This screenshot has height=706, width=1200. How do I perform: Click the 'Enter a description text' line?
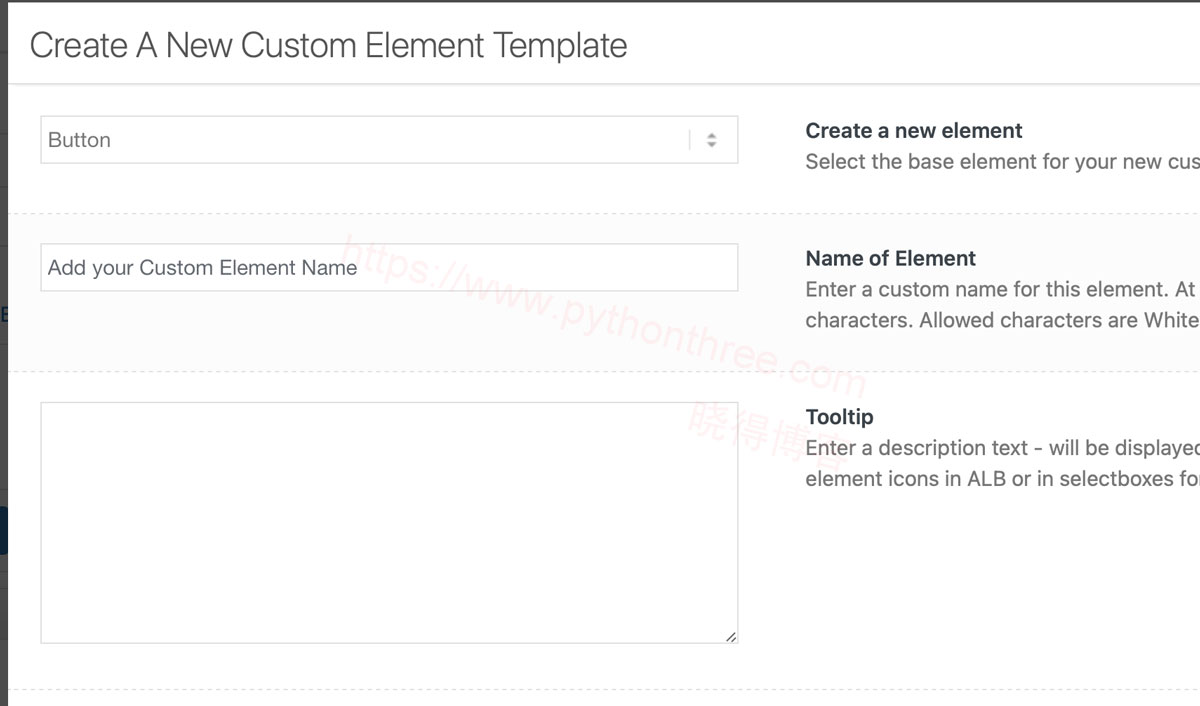pyautogui.click(x=1002, y=448)
